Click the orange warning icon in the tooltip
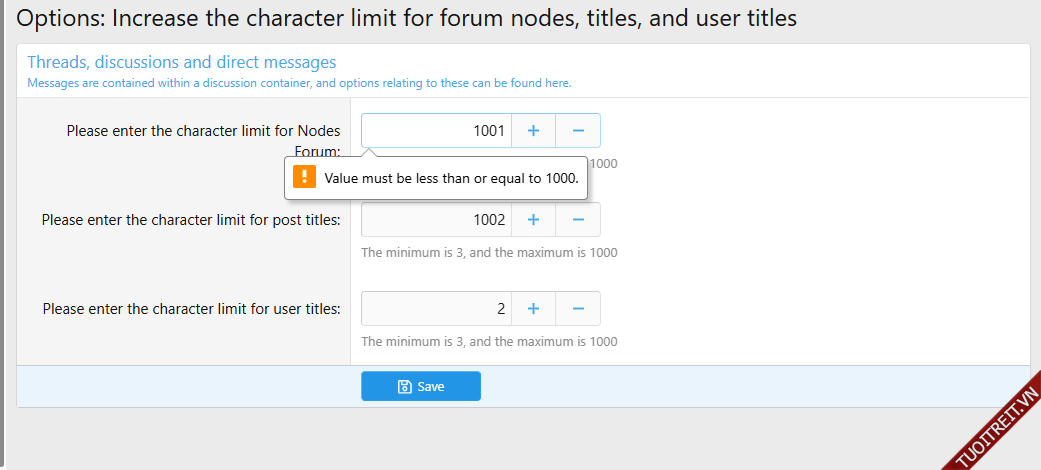The image size is (1041, 470). 304,178
